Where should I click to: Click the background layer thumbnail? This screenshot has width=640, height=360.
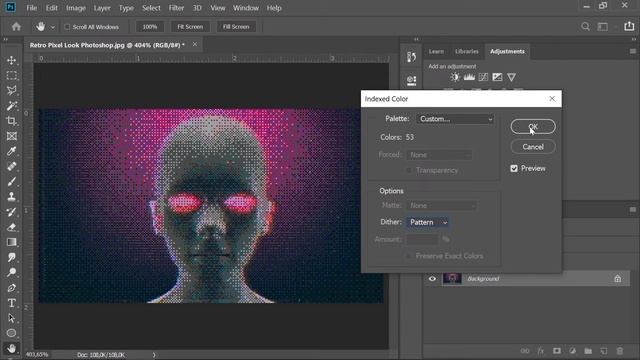(x=452, y=279)
